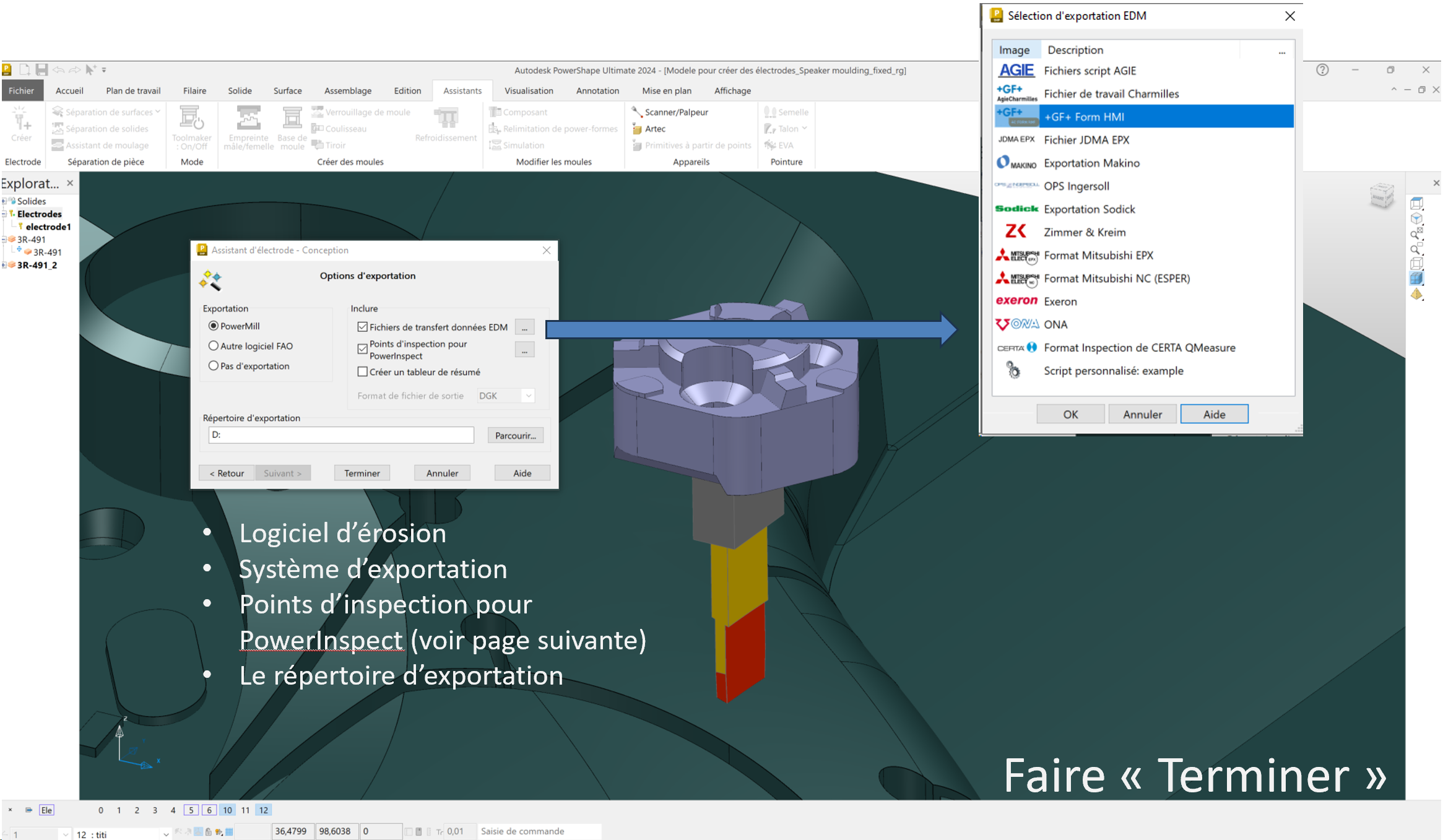Click the zoom to box magnifier icon
The image size is (1443, 840).
(x=1416, y=249)
